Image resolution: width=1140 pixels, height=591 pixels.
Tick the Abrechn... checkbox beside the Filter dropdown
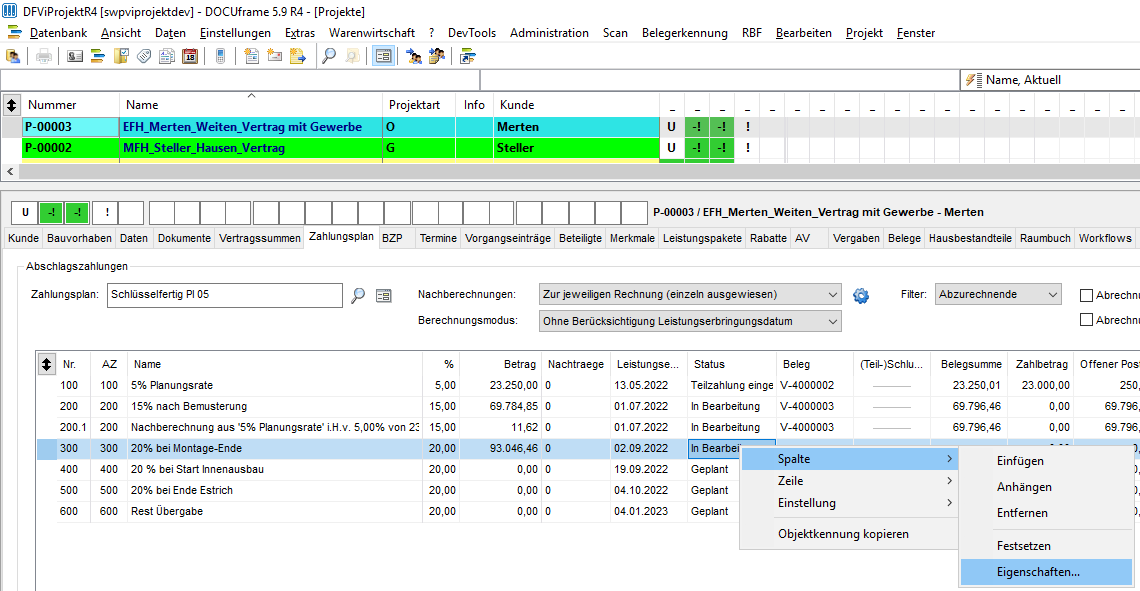[1086, 295]
